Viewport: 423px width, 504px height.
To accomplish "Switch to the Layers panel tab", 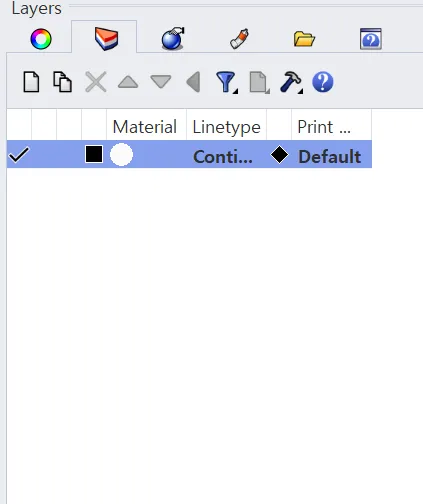I will click(x=106, y=38).
